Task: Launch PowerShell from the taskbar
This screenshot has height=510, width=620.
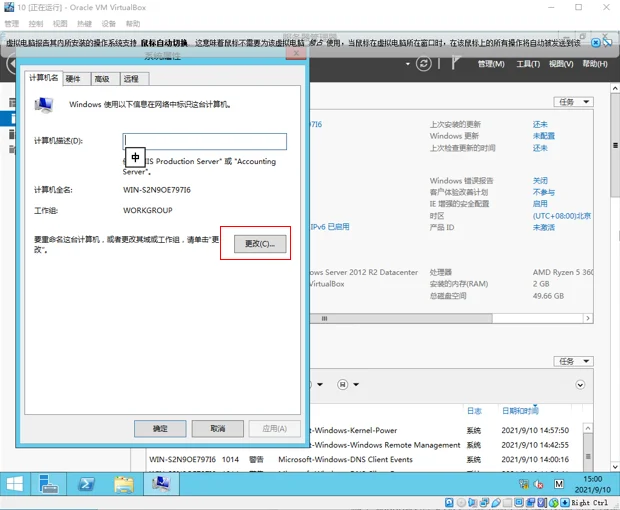Action: [x=86, y=484]
